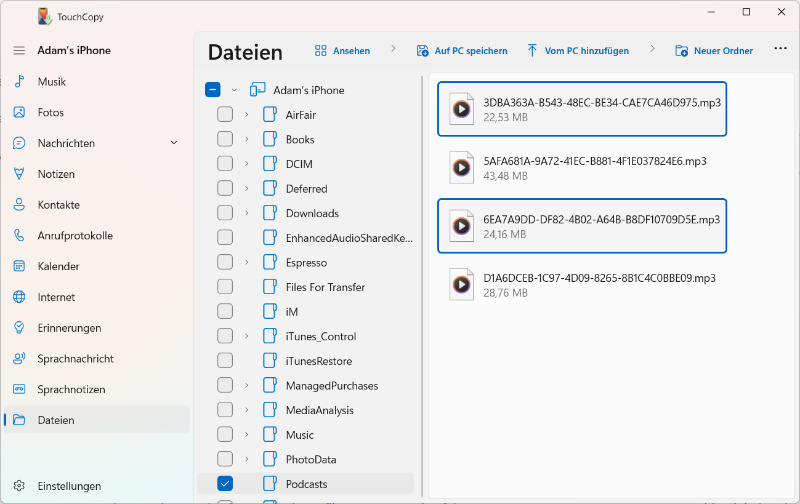Expand the Nachrichten submenu chevron
This screenshot has height=504, width=800.
point(174,143)
